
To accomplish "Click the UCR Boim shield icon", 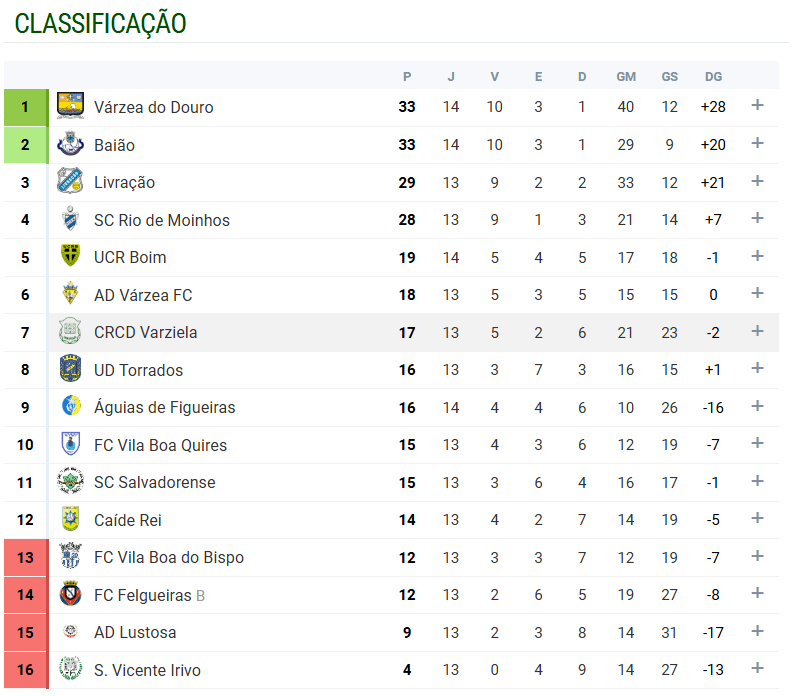I will click(70, 257).
